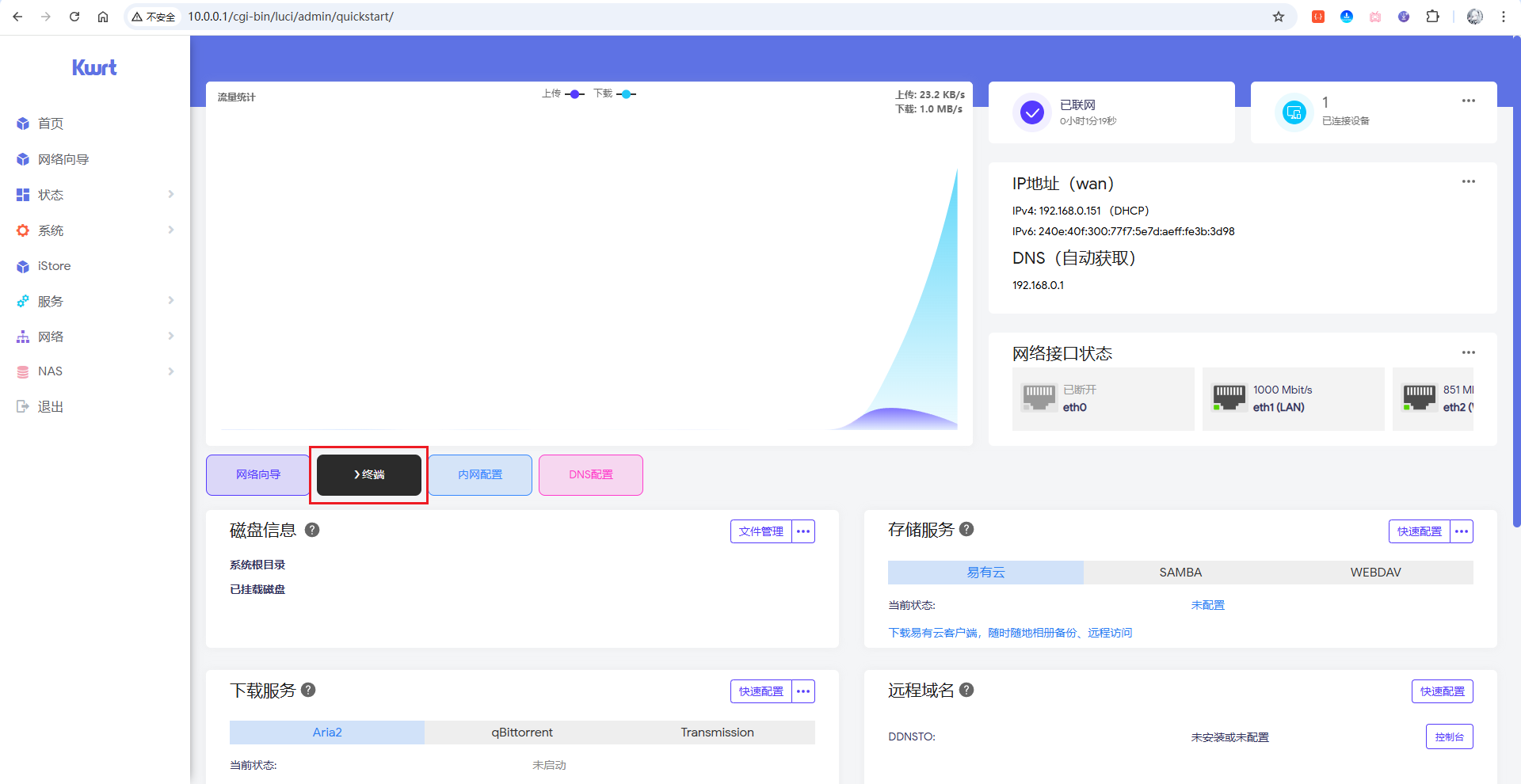Click the browser reload icon
1521x784 pixels.
coord(74,17)
